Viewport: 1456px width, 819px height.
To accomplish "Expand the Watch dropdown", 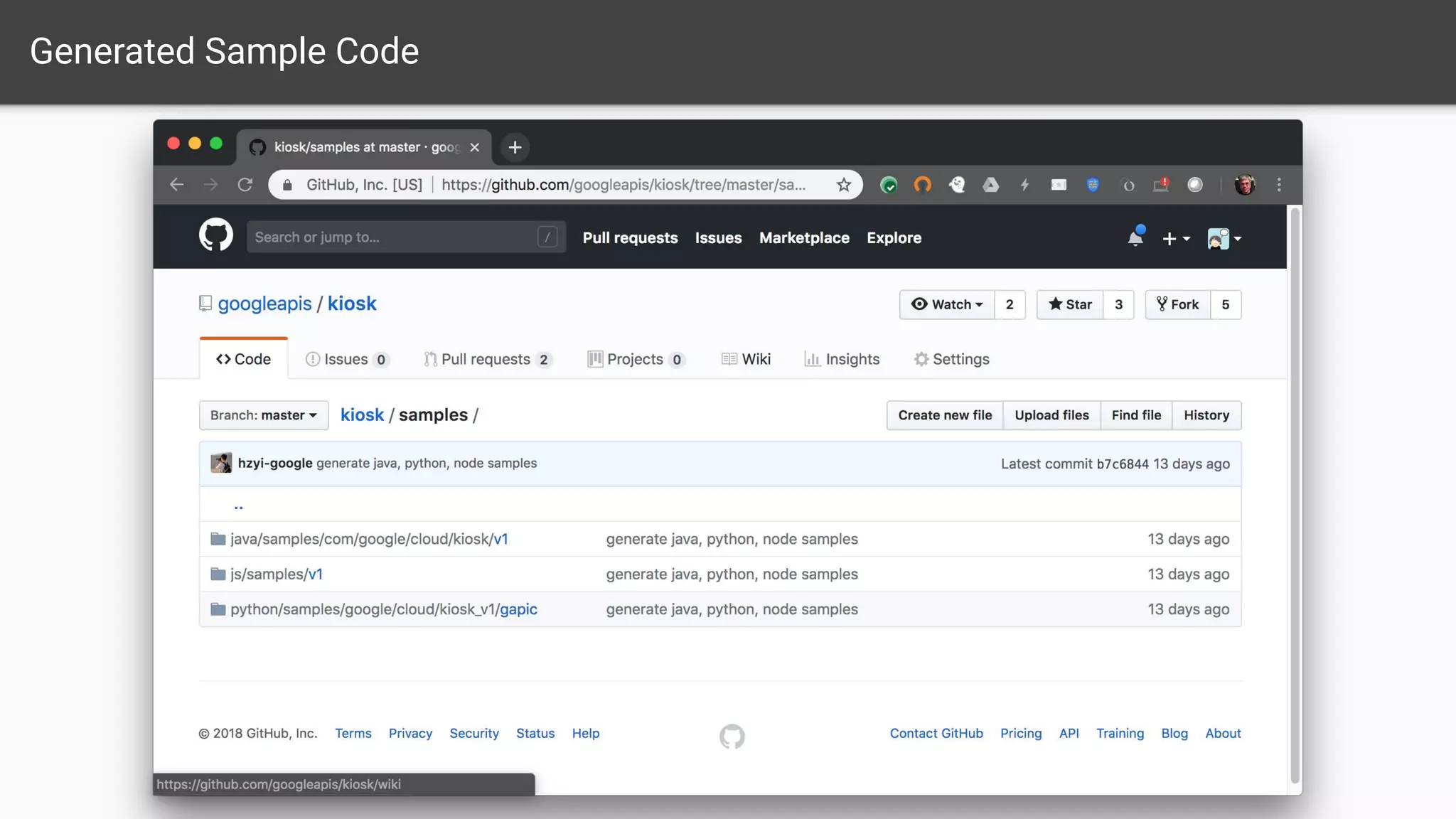I will pyautogui.click(x=948, y=304).
